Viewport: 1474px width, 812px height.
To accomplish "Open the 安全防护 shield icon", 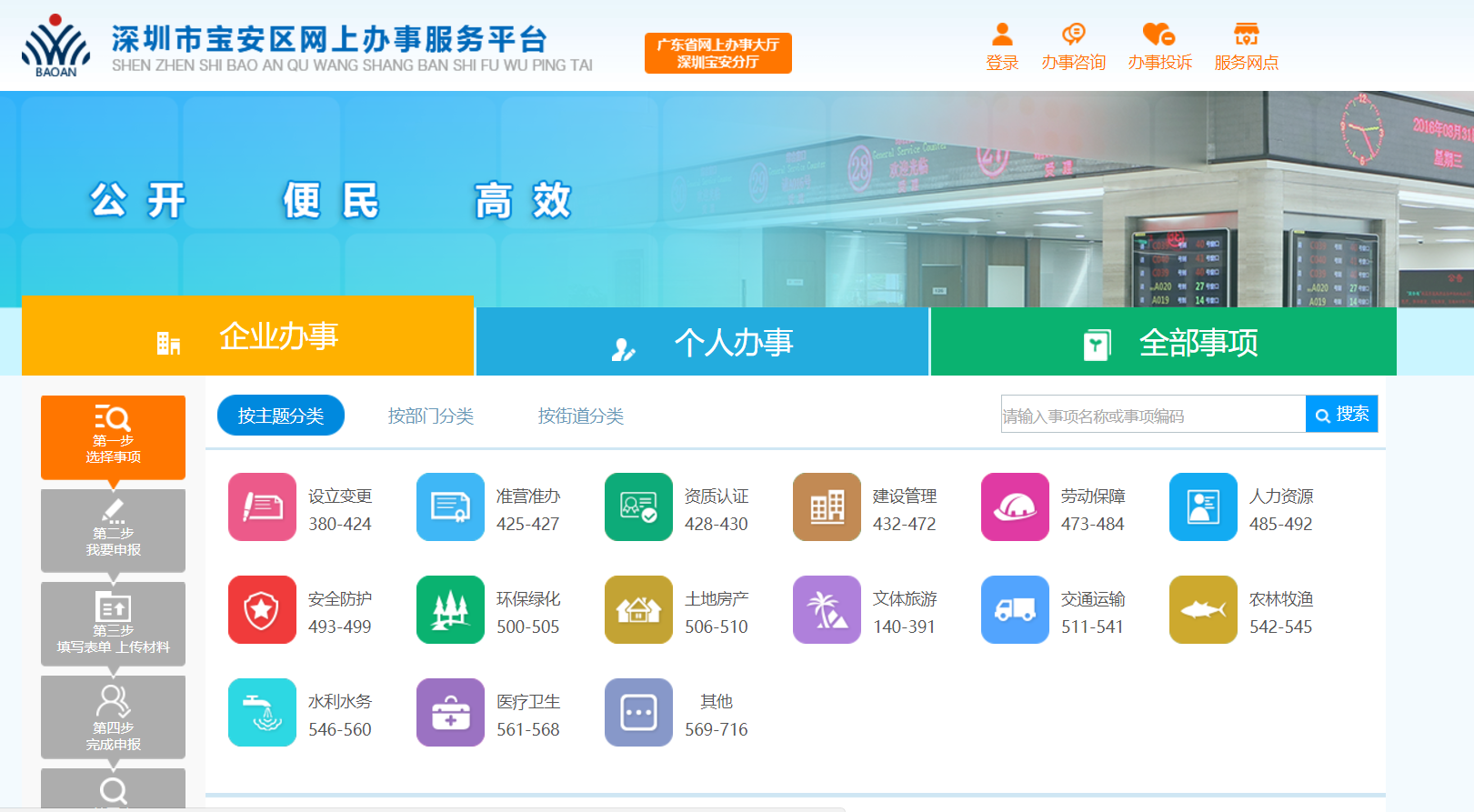I will [262, 609].
